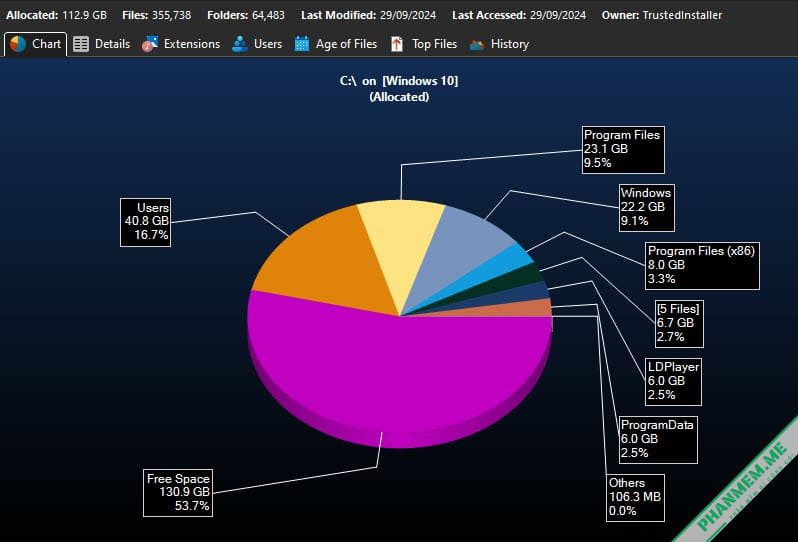Screen dimensions: 798x542
Task: Click the Users 40.8 GB label
Action: coord(146,222)
